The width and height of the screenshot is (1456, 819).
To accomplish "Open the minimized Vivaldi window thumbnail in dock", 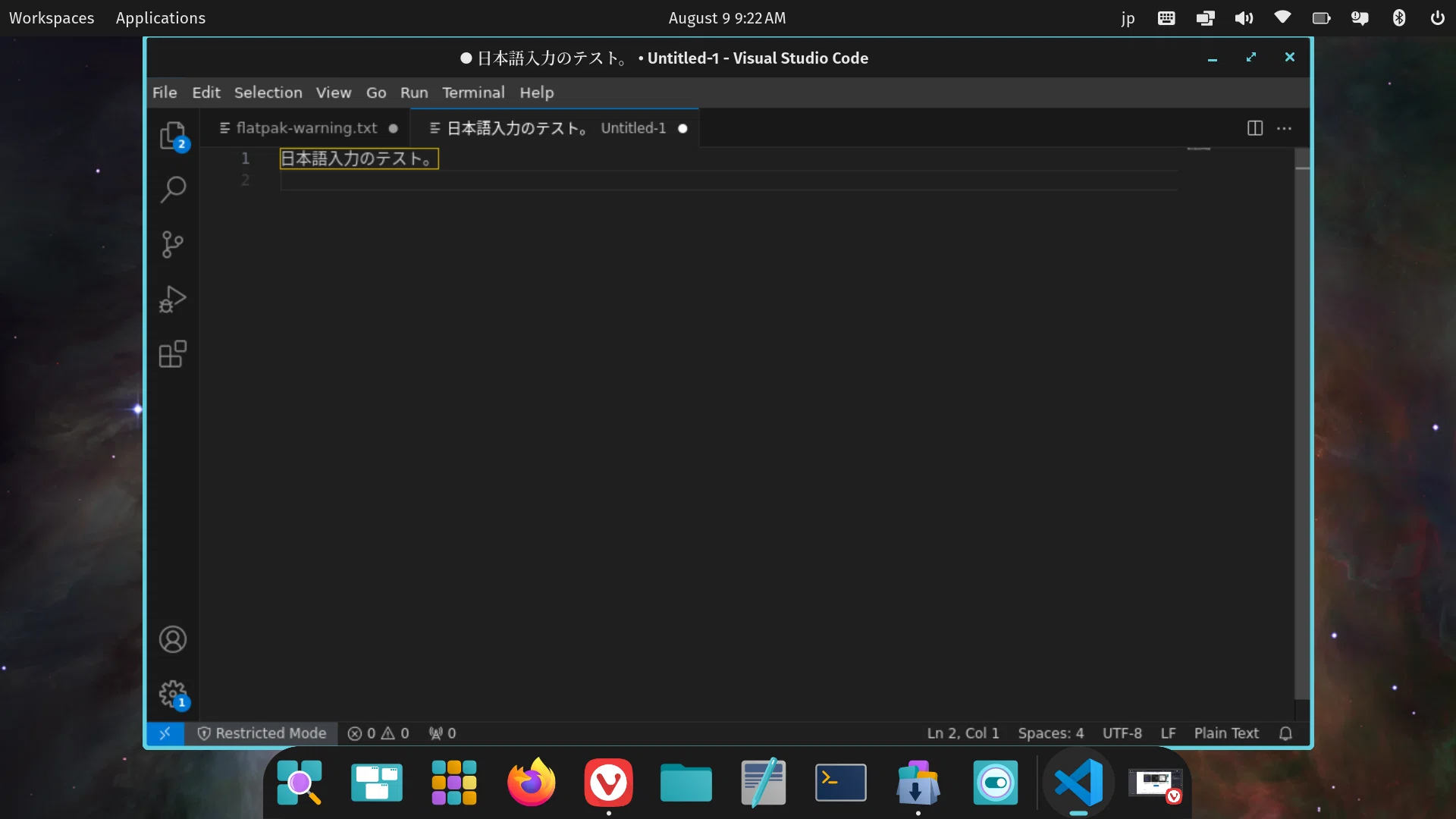I will pos(1156,784).
